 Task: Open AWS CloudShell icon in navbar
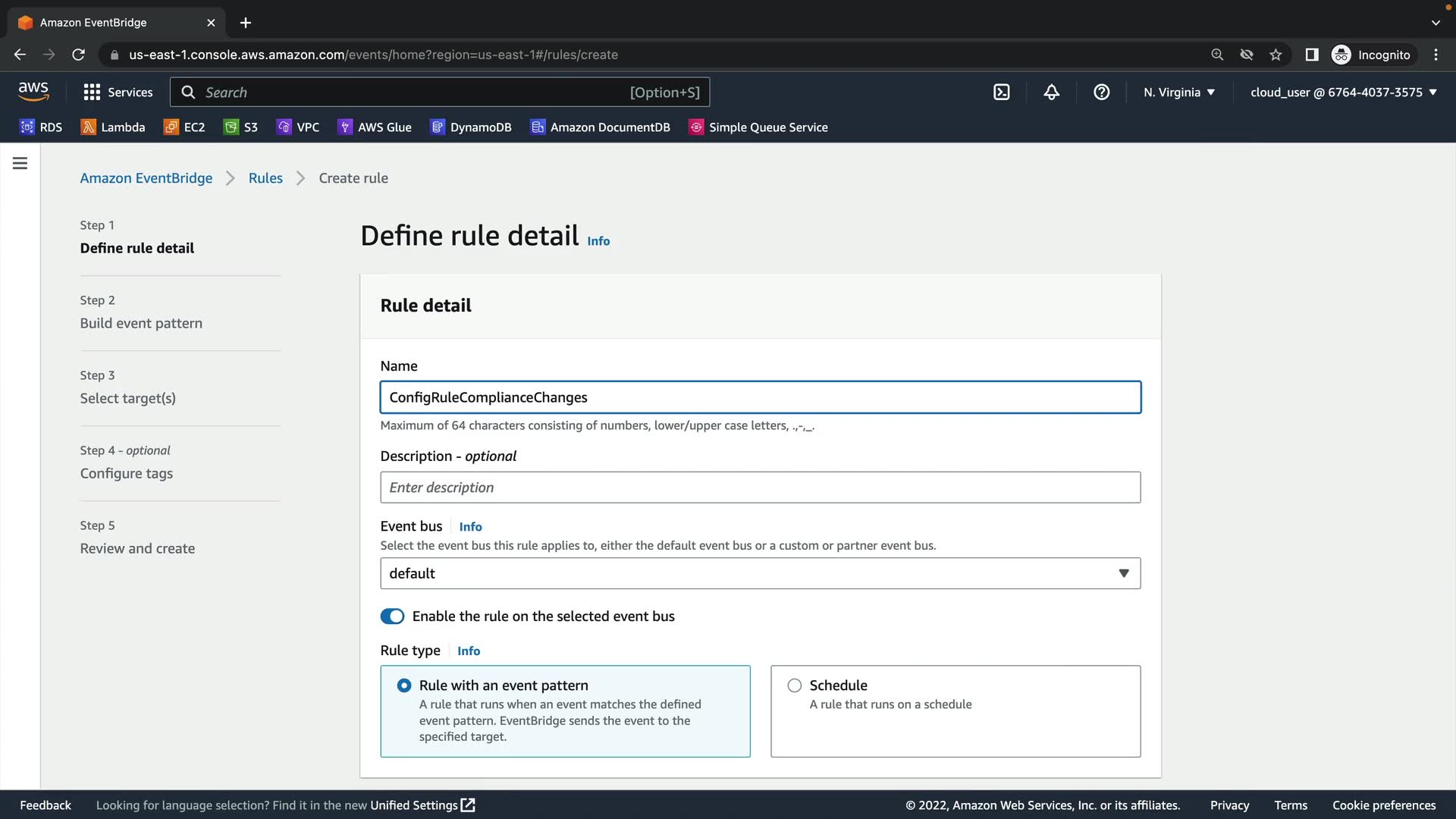pos(1001,93)
